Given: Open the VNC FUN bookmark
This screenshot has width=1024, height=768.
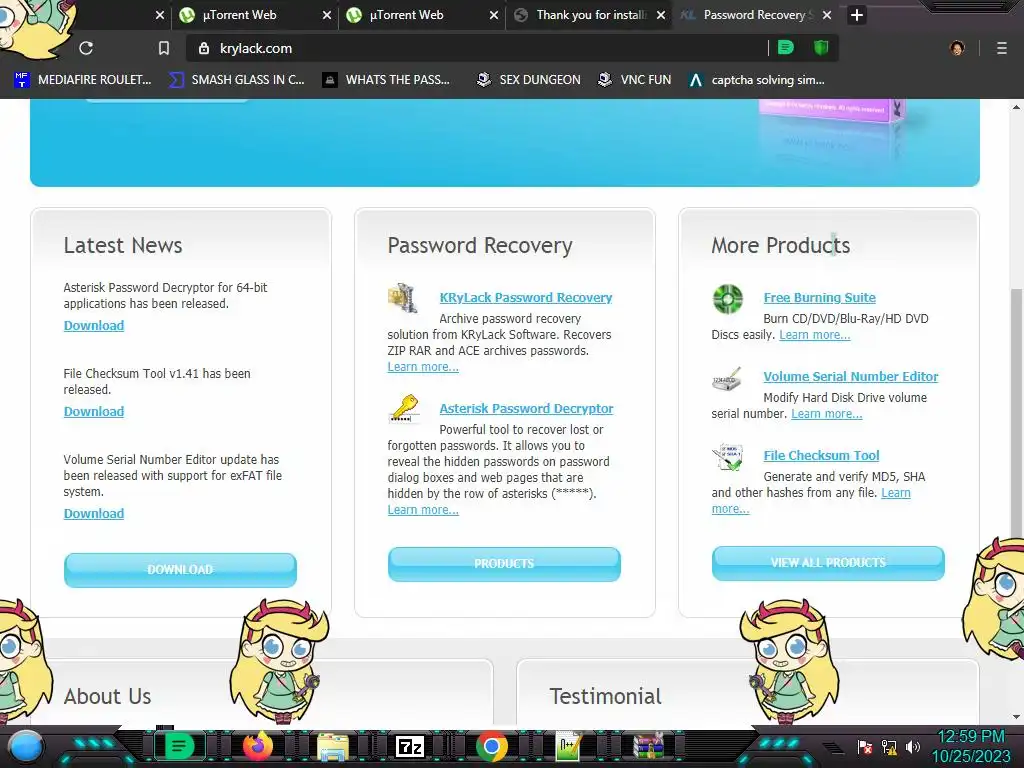Looking at the screenshot, I should pos(635,80).
